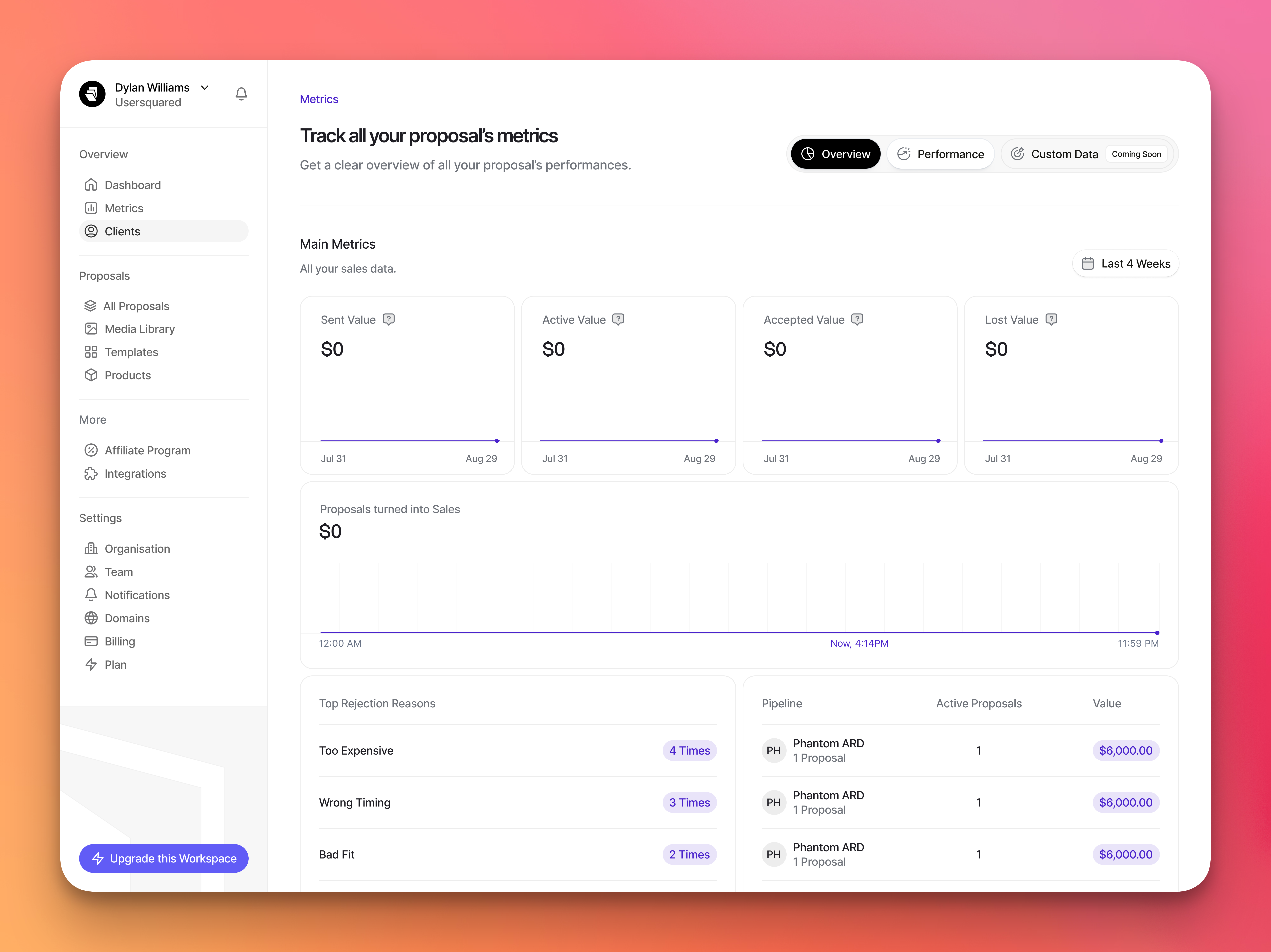The height and width of the screenshot is (952, 1271).
Task: Open the Last 4 Weeks date range
Action: 1126,264
